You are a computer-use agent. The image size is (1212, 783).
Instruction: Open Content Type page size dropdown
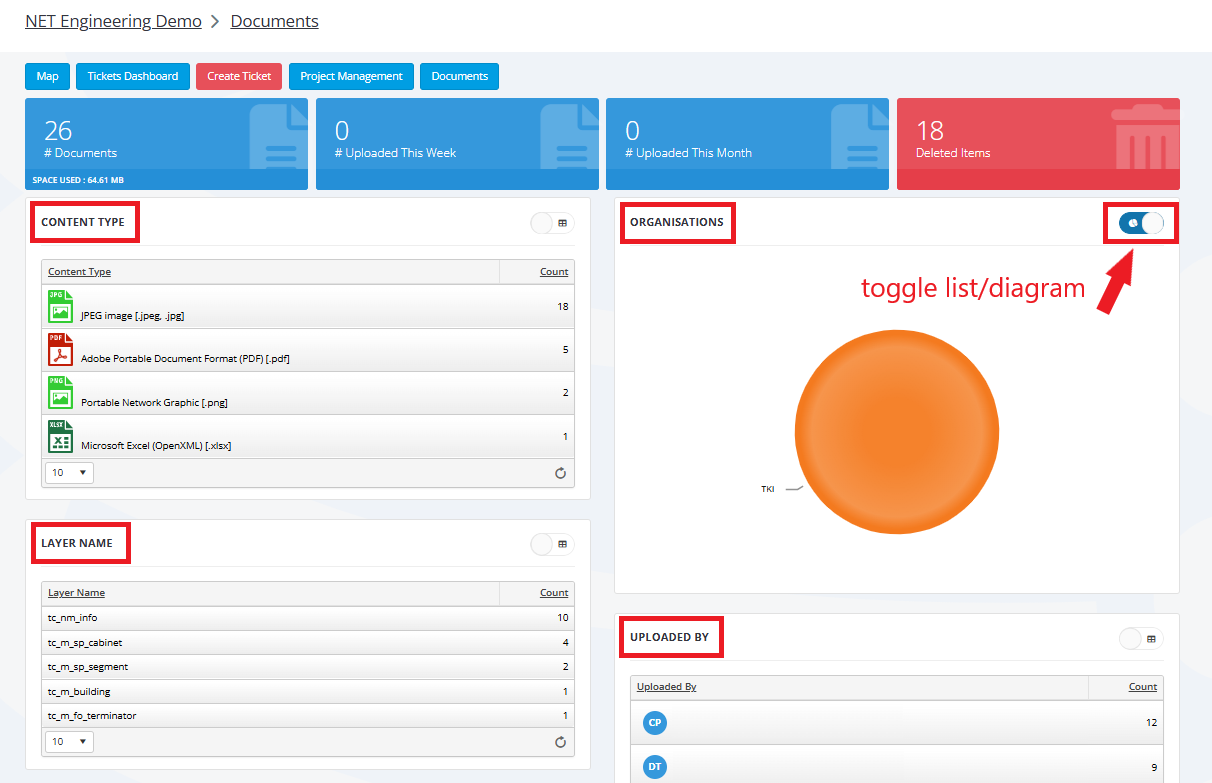pos(69,472)
